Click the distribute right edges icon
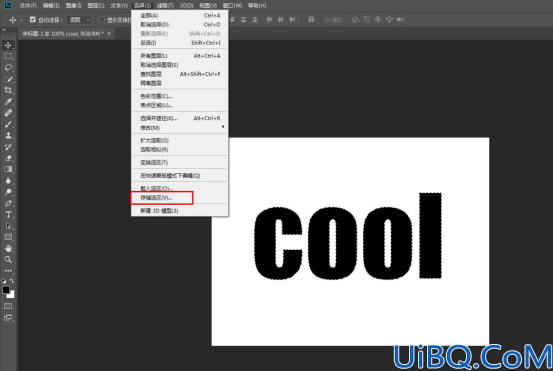This screenshot has height=371, width=553. [x=292, y=19]
